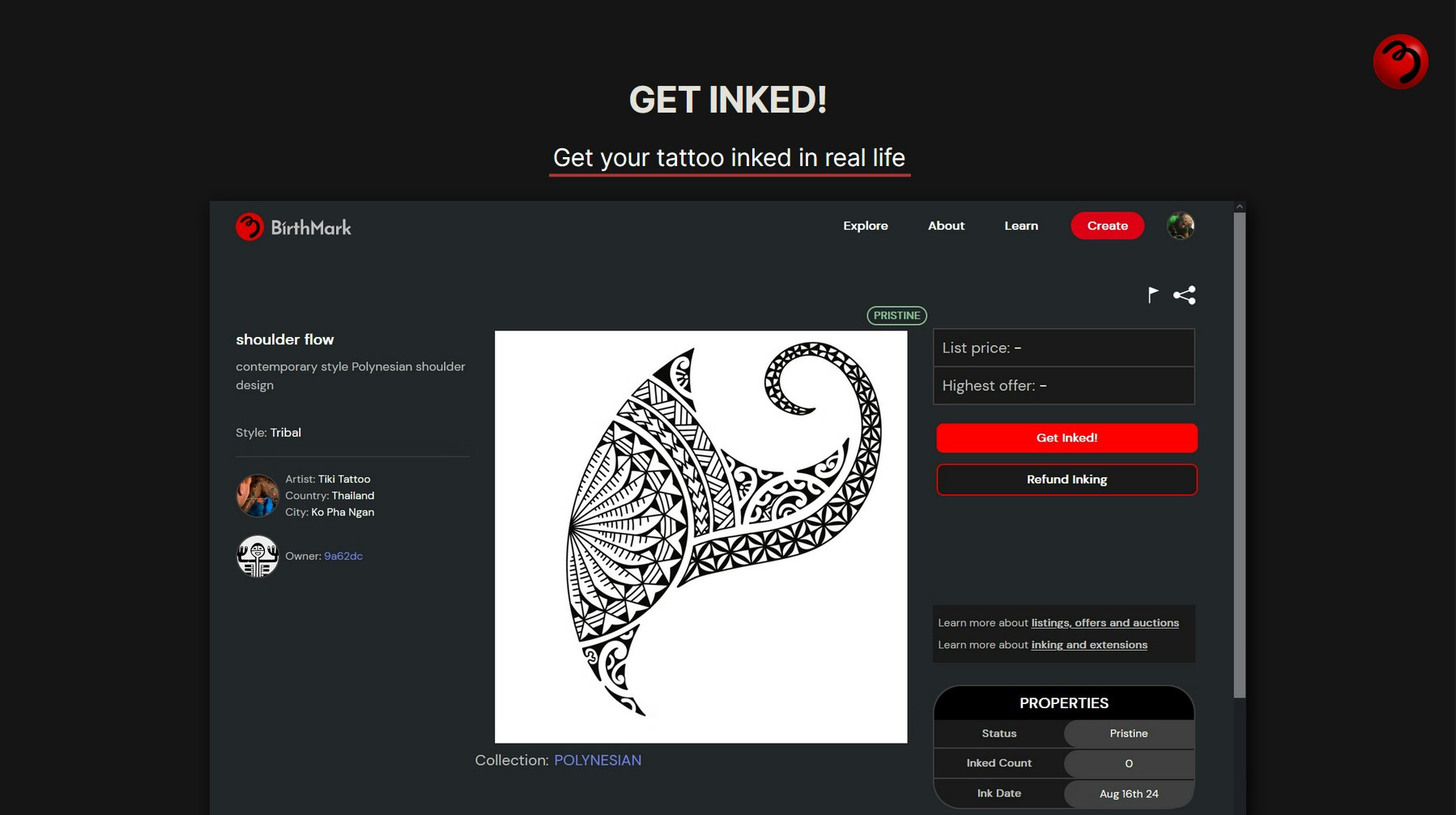Open the user profile avatar menu
Viewport: 1456px width, 815px height.
point(1180,225)
